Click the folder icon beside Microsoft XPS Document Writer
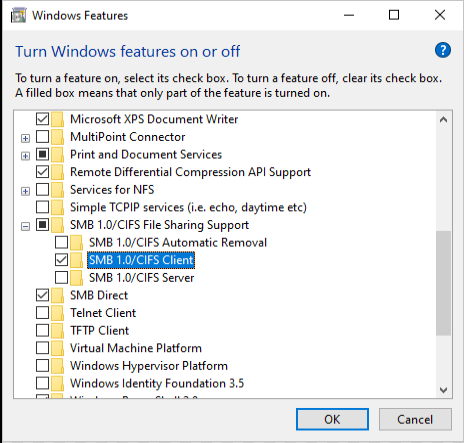This screenshot has height=443, width=464. tap(58, 119)
